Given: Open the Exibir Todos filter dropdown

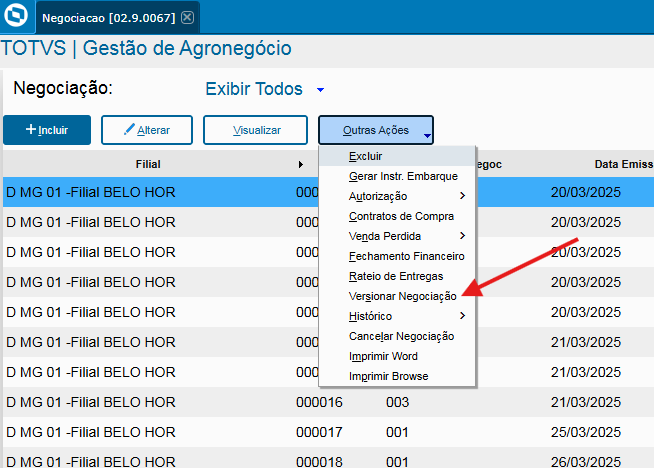Looking at the screenshot, I should [x=320, y=90].
